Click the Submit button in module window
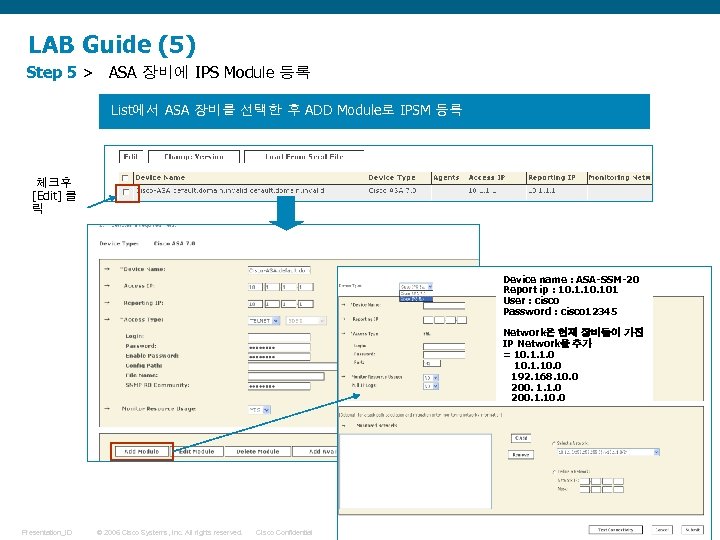This screenshot has width=720, height=540. [x=692, y=530]
